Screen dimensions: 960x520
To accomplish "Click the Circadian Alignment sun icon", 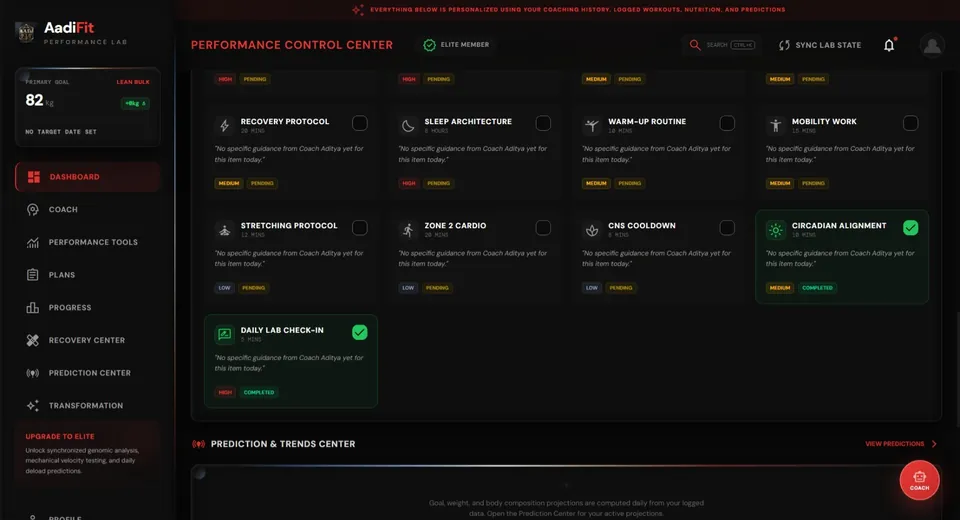I will point(776,230).
